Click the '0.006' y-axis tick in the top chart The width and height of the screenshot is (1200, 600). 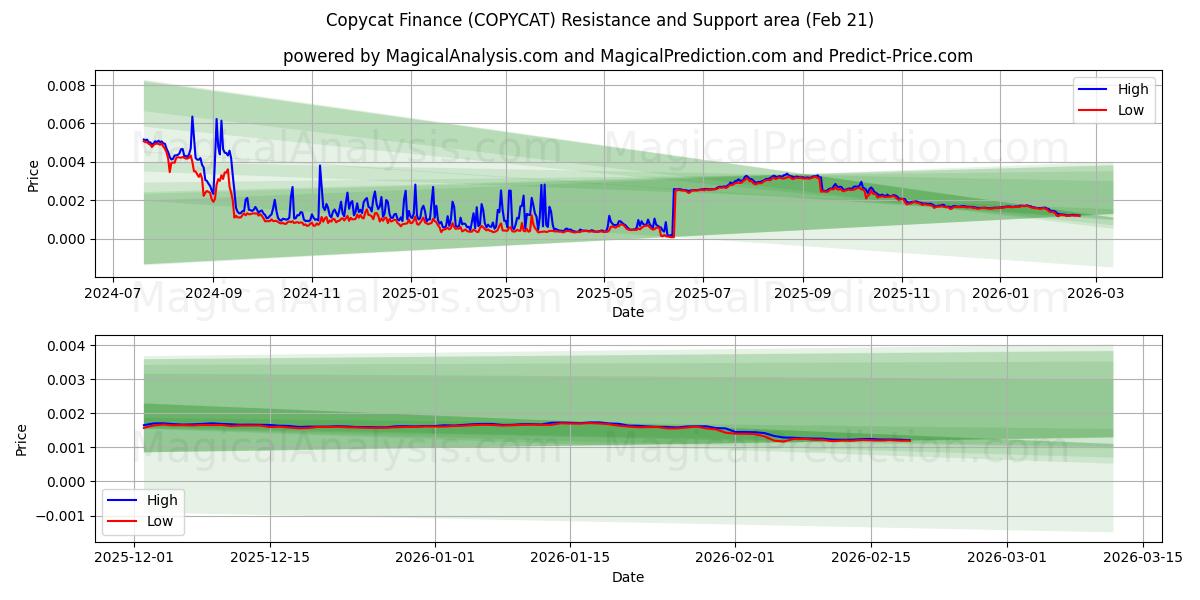click(68, 124)
